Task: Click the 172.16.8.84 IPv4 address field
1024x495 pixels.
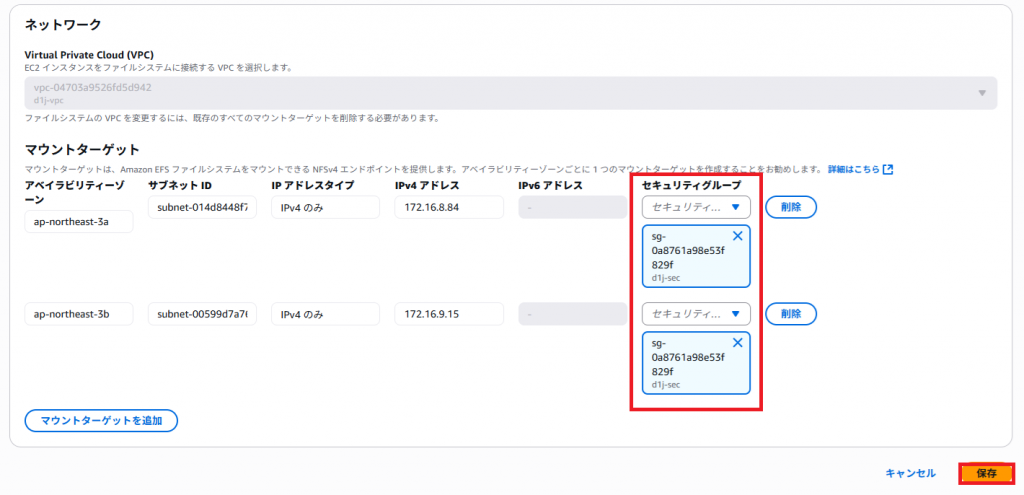Action: tap(448, 207)
